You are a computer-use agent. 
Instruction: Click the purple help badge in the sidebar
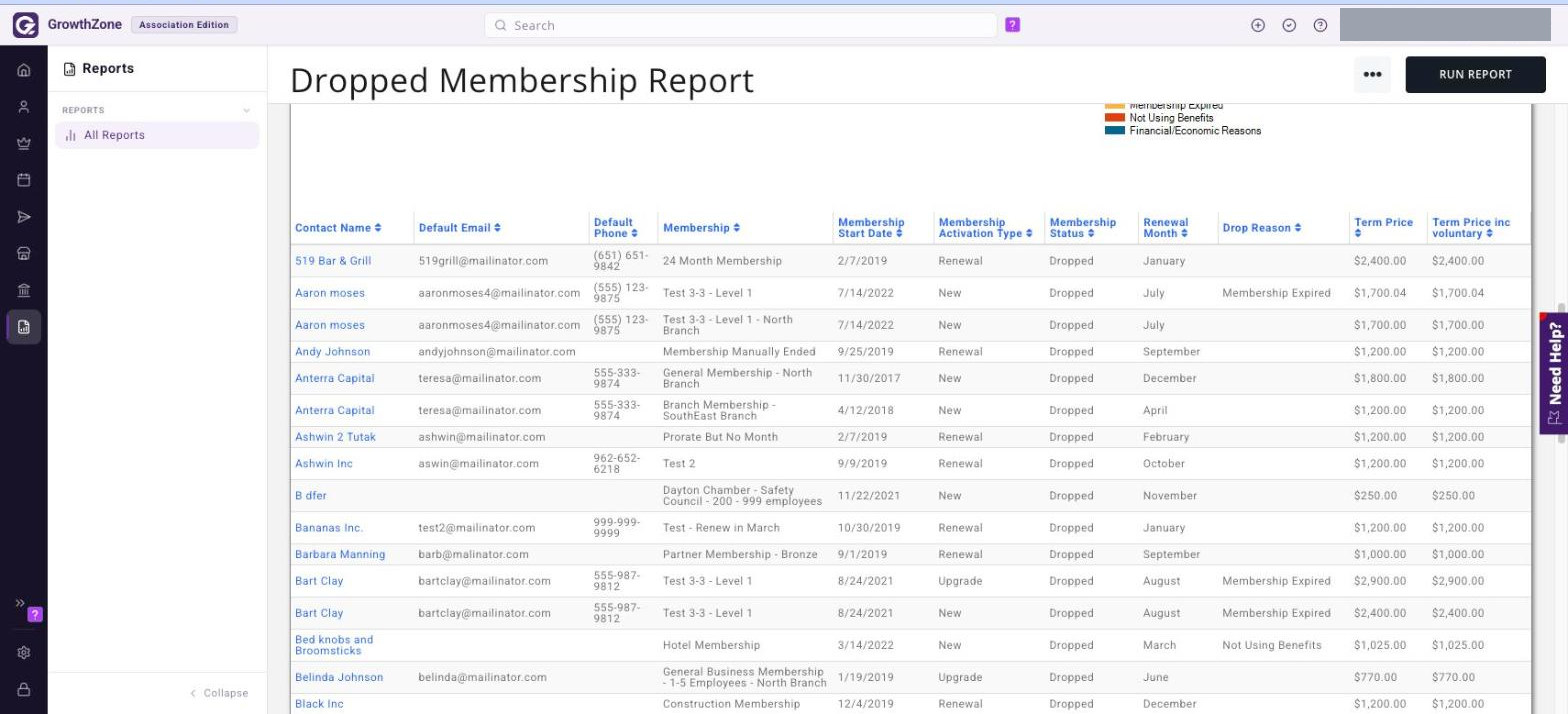(35, 615)
